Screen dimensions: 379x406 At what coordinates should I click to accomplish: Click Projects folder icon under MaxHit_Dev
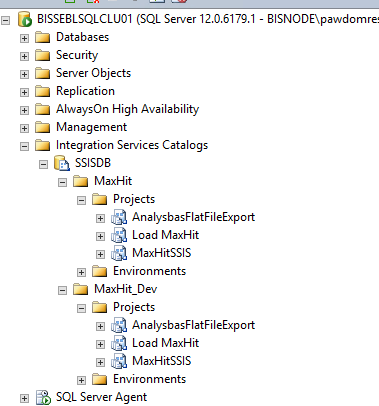(99, 307)
